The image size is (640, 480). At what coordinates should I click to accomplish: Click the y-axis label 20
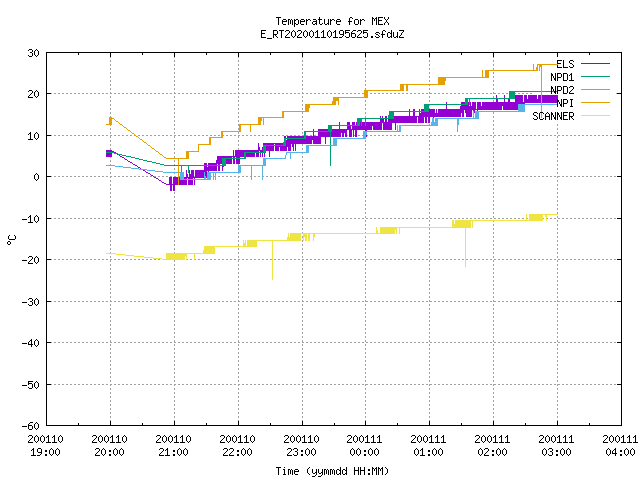tap(33, 94)
